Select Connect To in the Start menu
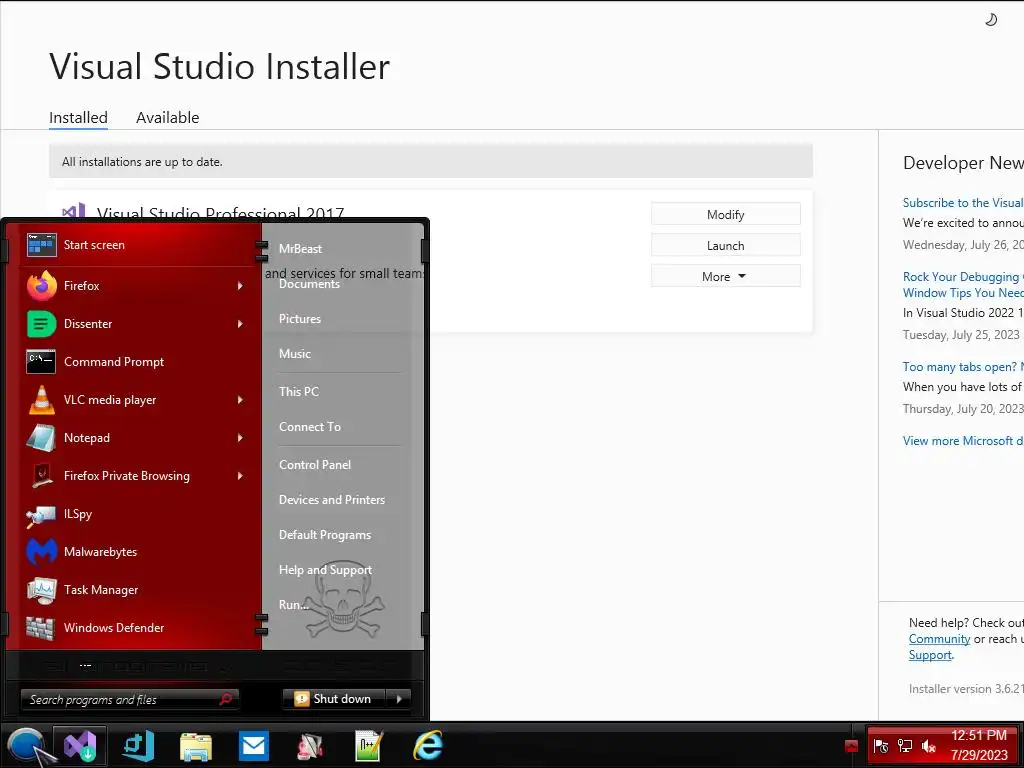Viewport: 1024px width, 768px height. (310, 427)
